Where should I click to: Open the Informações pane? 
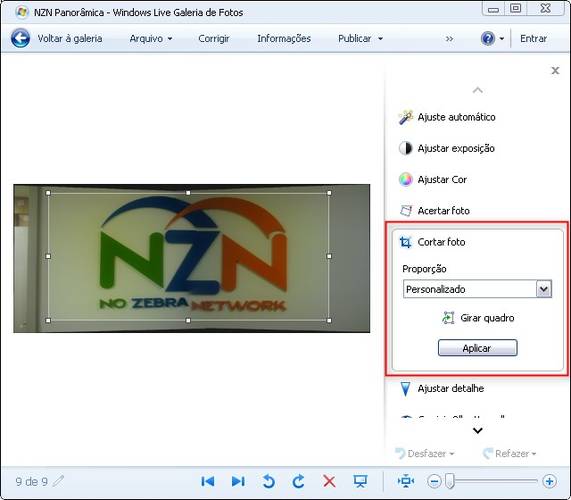point(284,38)
